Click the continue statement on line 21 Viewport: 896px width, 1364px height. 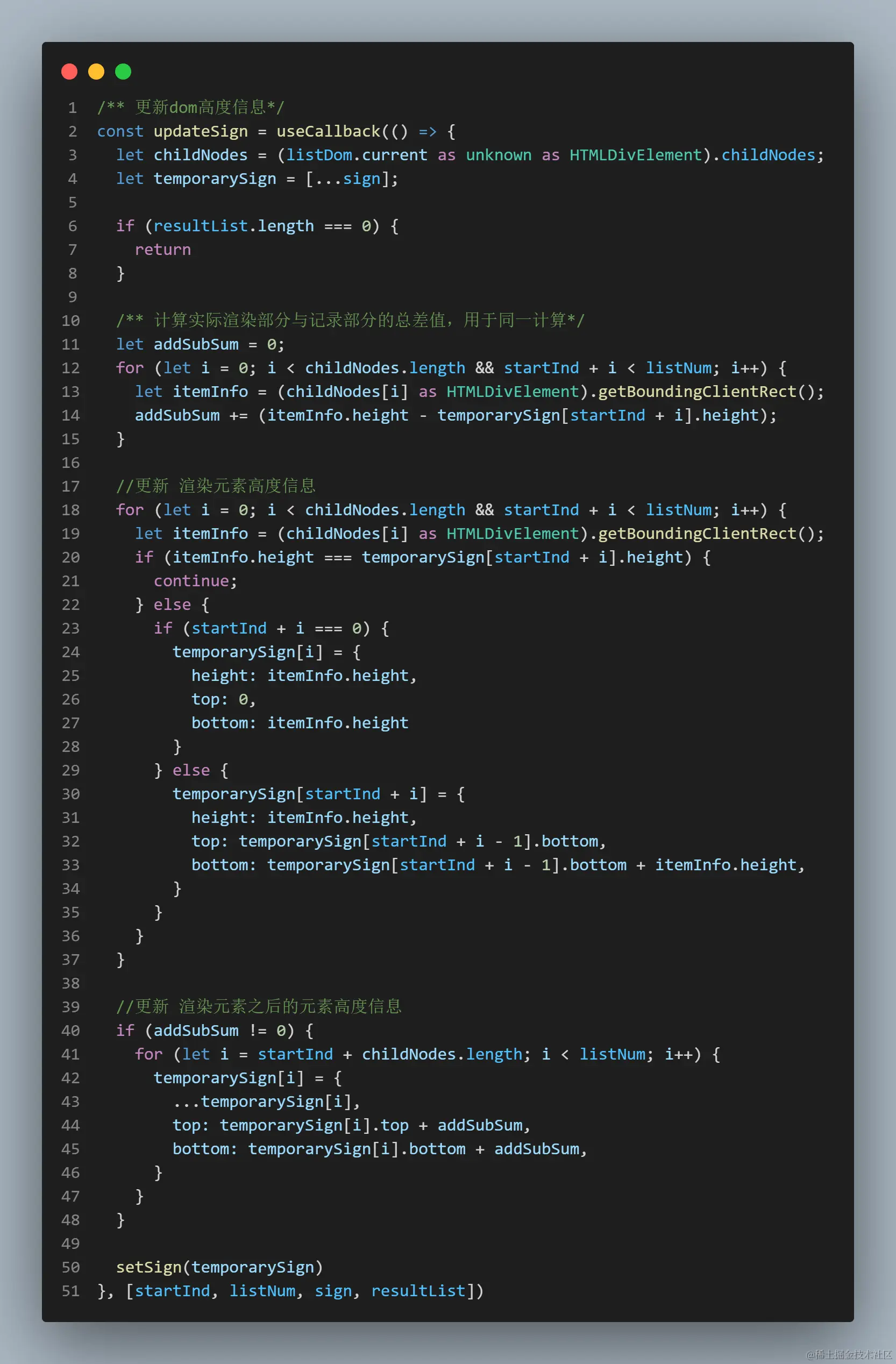(x=191, y=581)
